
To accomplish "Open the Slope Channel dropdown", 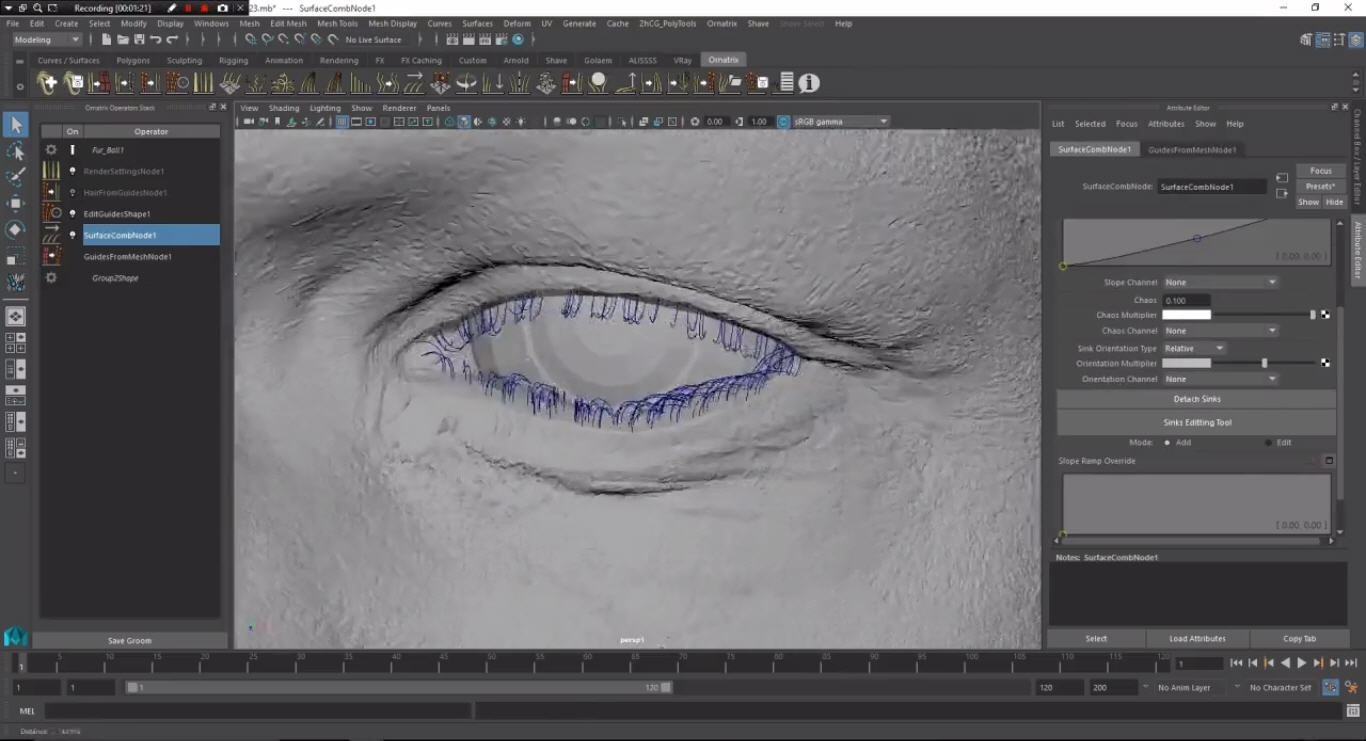I will [x=1220, y=282].
